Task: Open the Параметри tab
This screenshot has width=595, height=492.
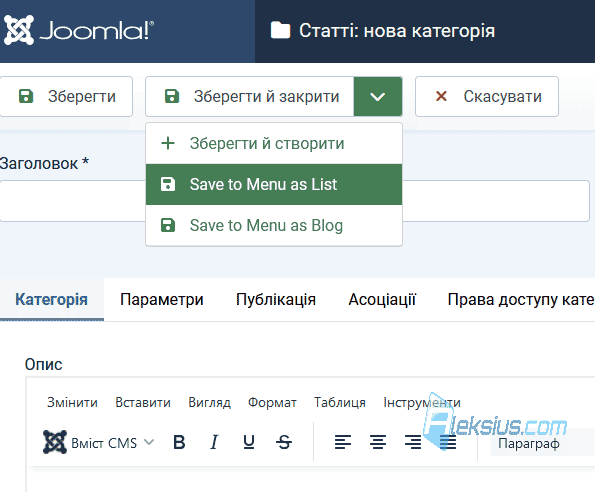Action: [x=162, y=299]
